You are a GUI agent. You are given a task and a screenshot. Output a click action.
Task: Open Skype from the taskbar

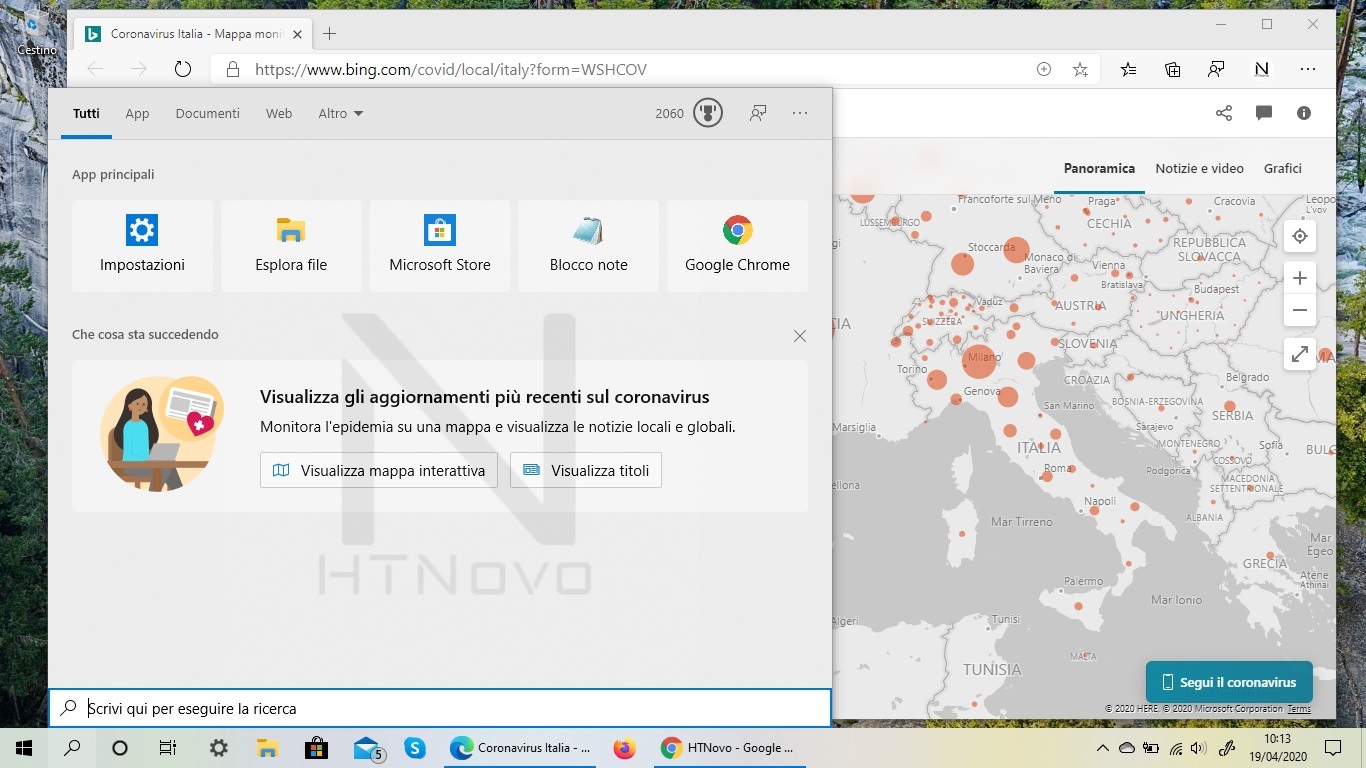pos(414,747)
